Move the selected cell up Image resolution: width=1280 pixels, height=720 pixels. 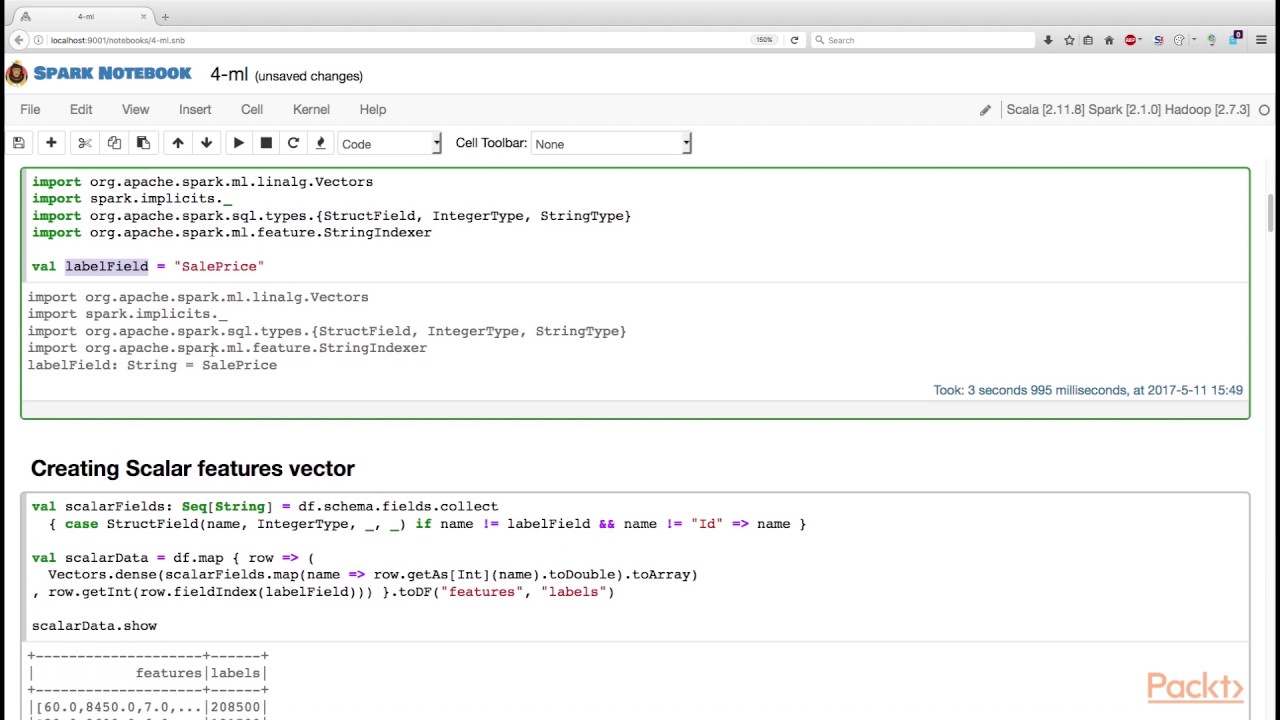(x=178, y=143)
